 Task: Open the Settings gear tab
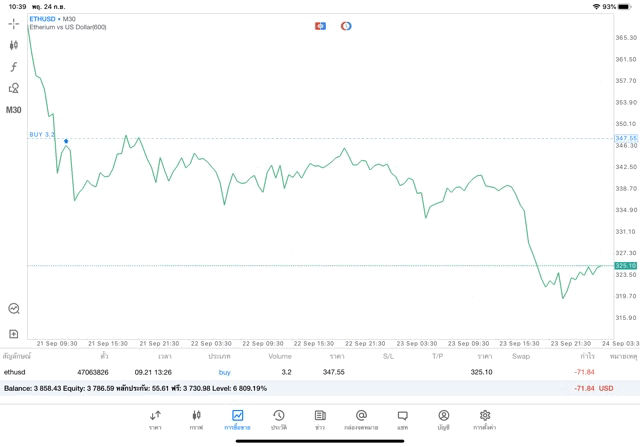tap(484, 418)
